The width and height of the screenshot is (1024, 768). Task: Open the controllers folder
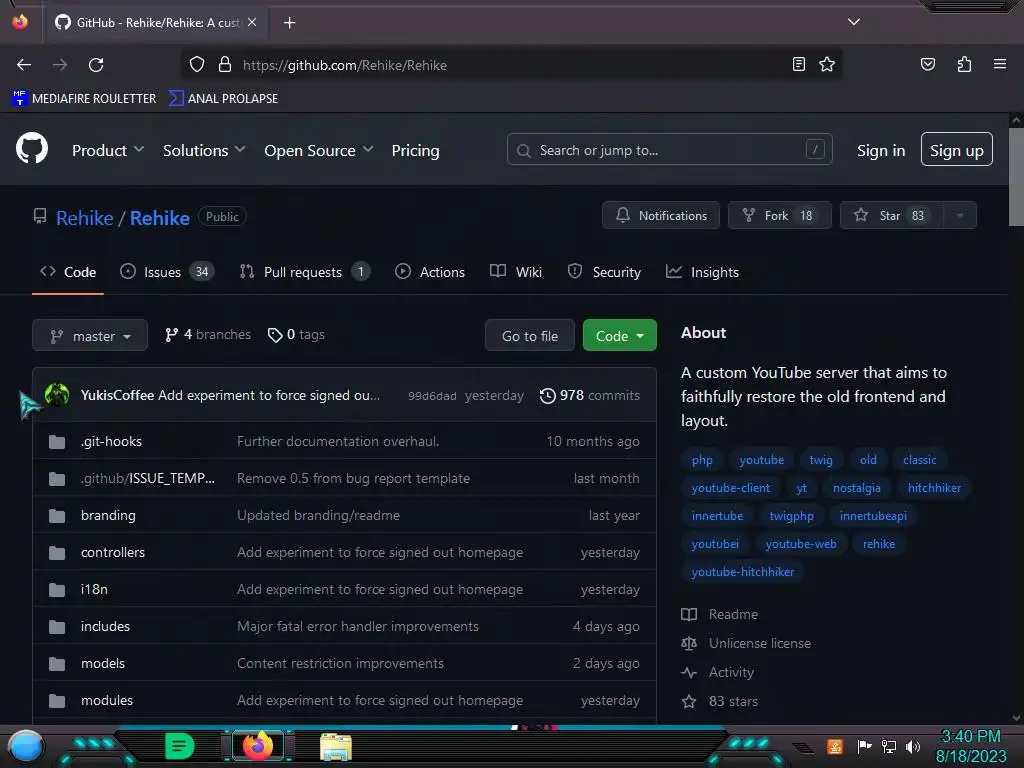tap(113, 552)
